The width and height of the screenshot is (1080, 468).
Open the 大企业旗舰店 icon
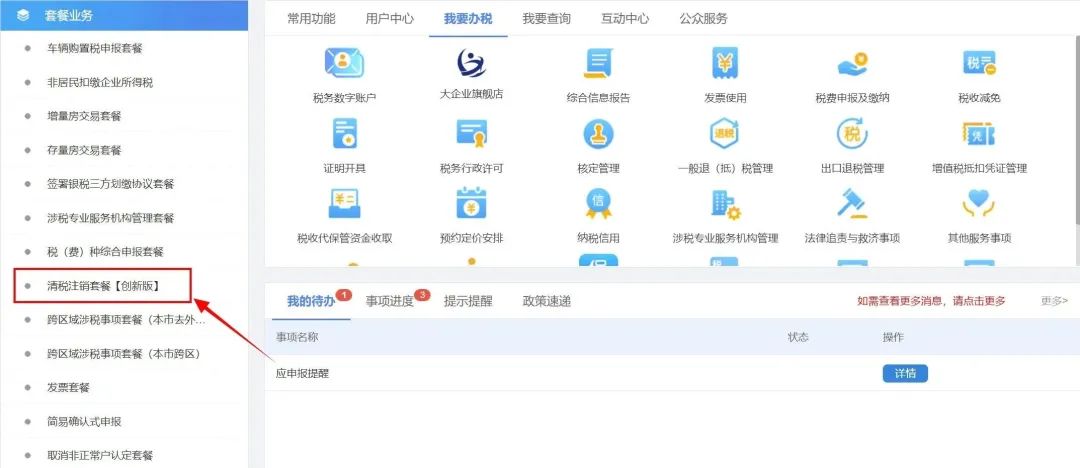[471, 64]
